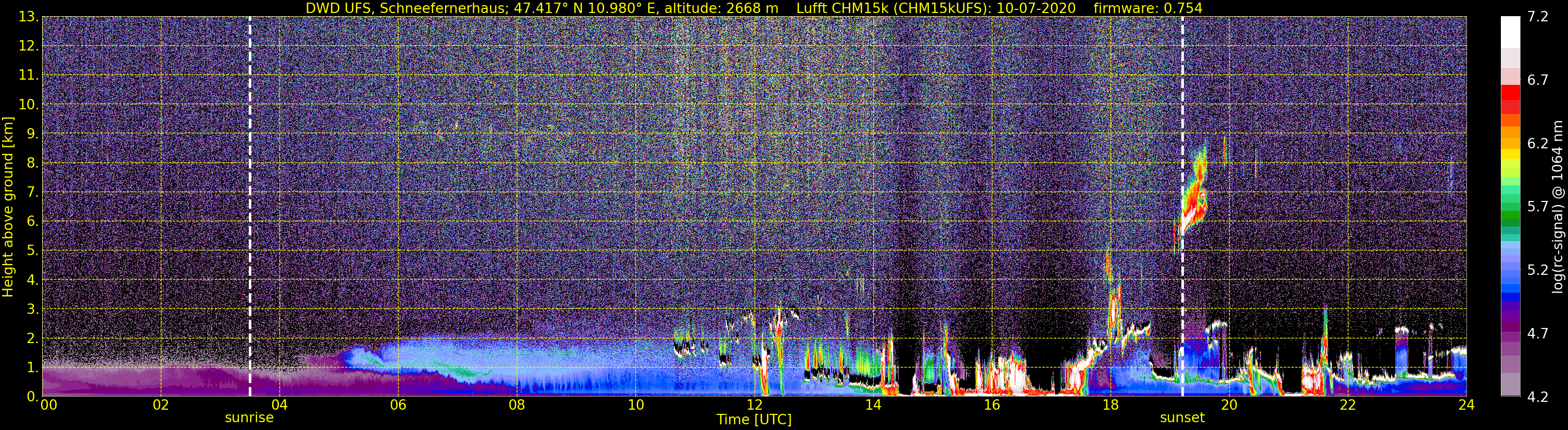Click the x-axis tick label '16'
The height and width of the screenshot is (430, 1568).
[x=991, y=405]
